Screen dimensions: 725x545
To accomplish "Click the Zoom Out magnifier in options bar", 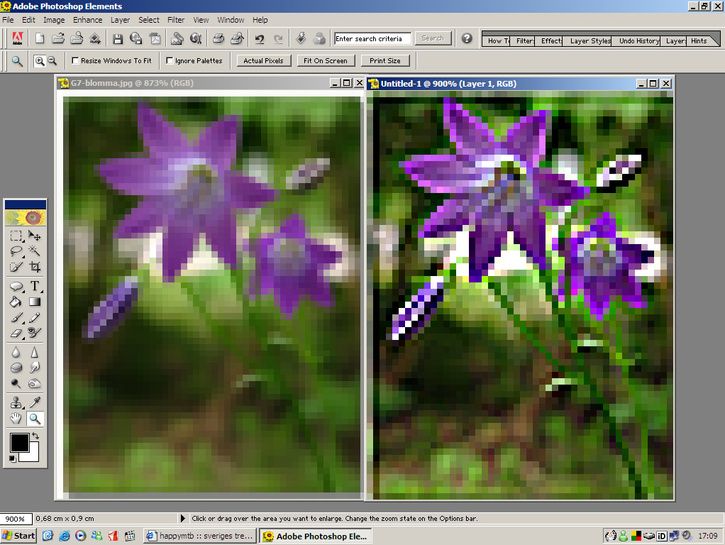I will click(x=52, y=61).
